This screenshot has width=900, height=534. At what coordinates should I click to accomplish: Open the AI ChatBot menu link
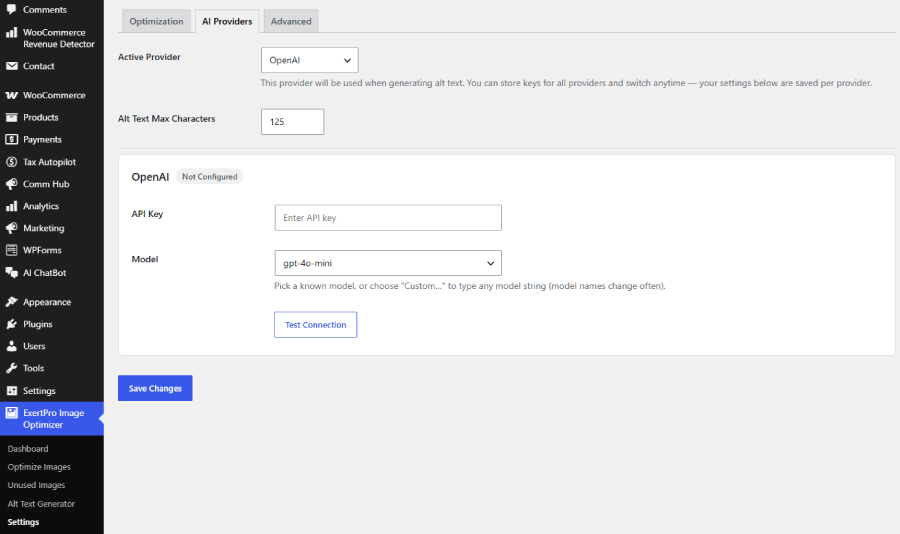click(x=44, y=273)
